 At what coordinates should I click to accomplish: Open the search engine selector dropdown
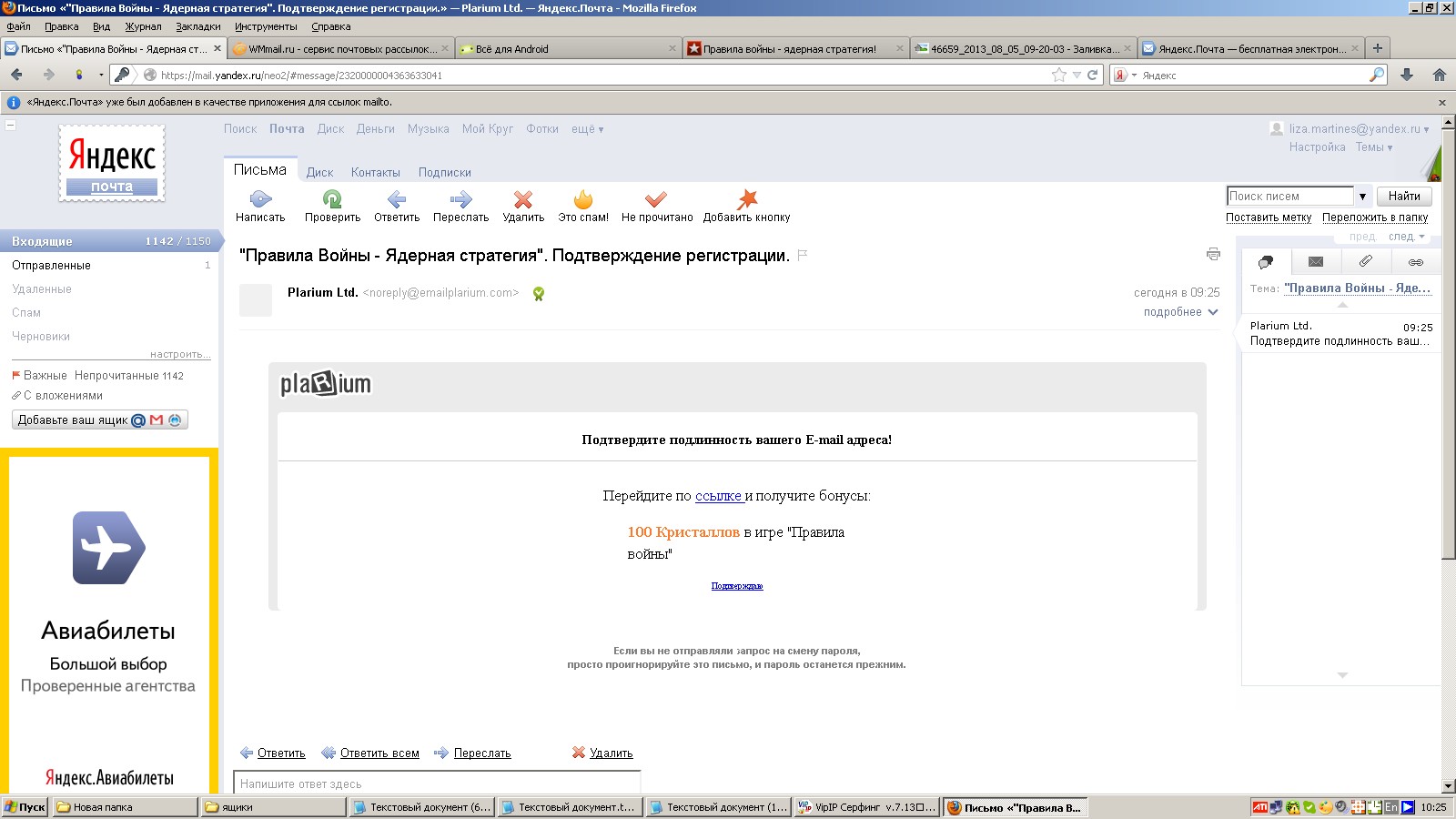click(x=1126, y=75)
